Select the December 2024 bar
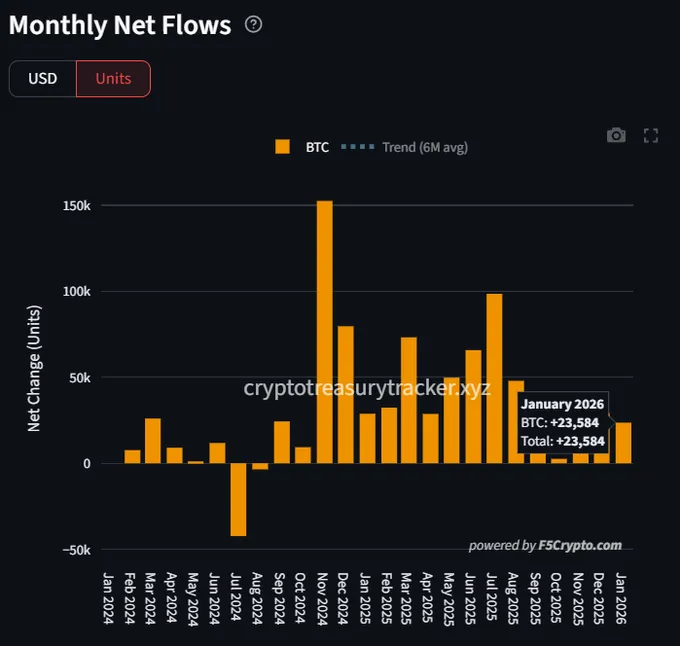680x646 pixels. (346, 394)
